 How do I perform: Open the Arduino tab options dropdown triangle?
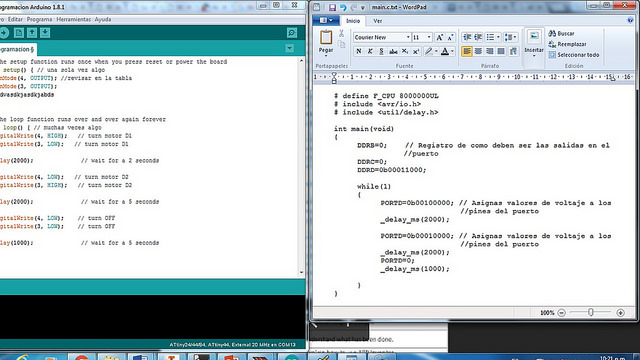(x=289, y=49)
